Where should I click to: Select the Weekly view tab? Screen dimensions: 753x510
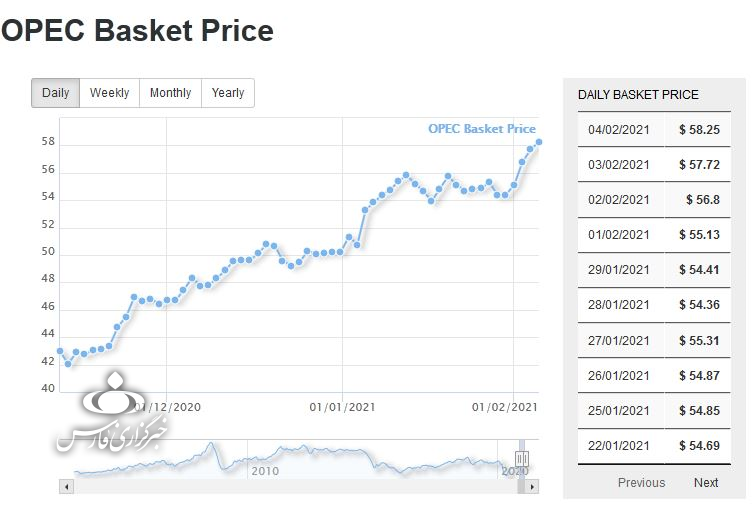click(109, 93)
